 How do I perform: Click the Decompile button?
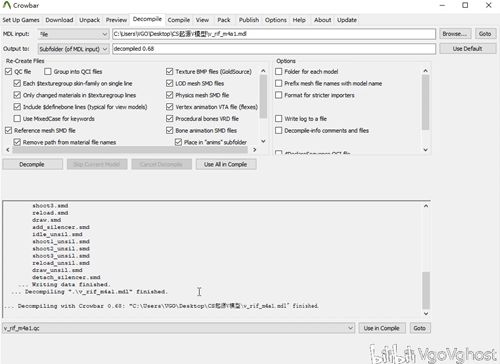[x=32, y=164]
